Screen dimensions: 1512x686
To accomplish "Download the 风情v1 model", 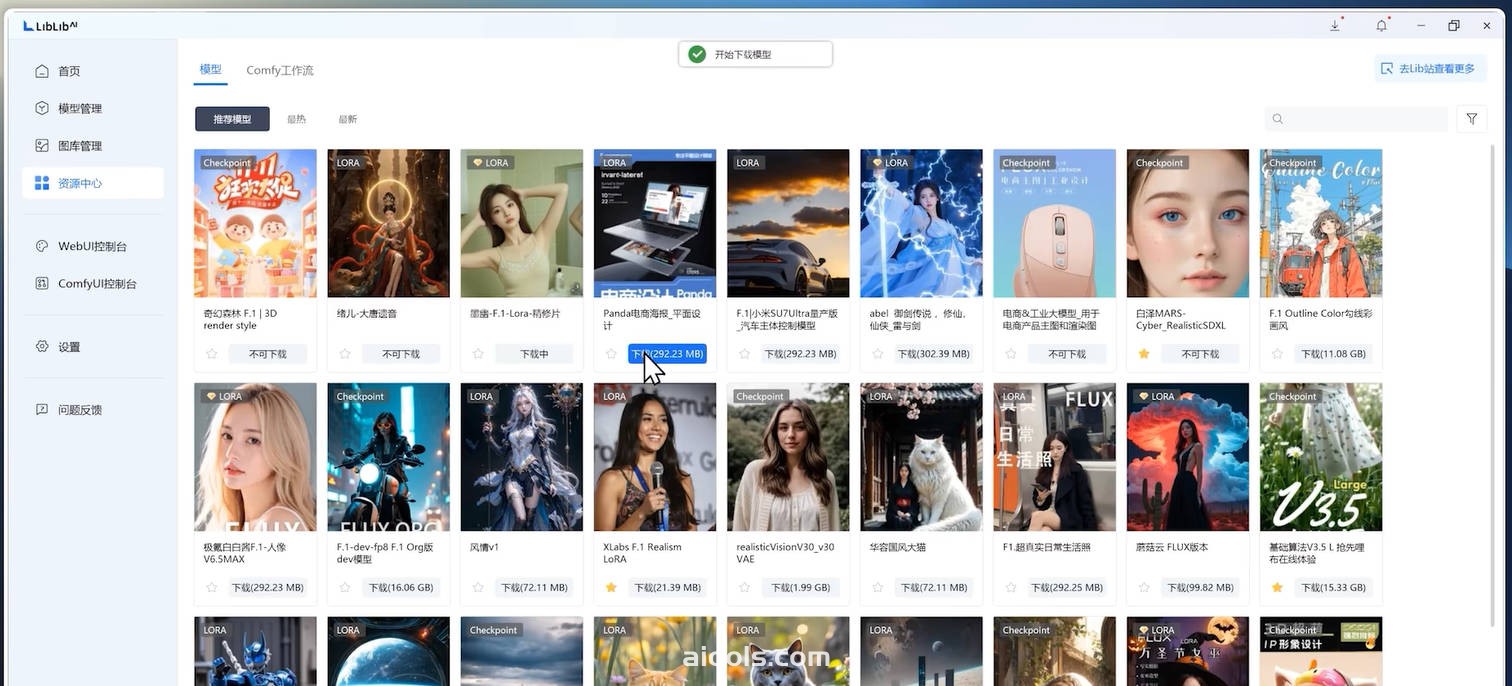I will (x=534, y=588).
